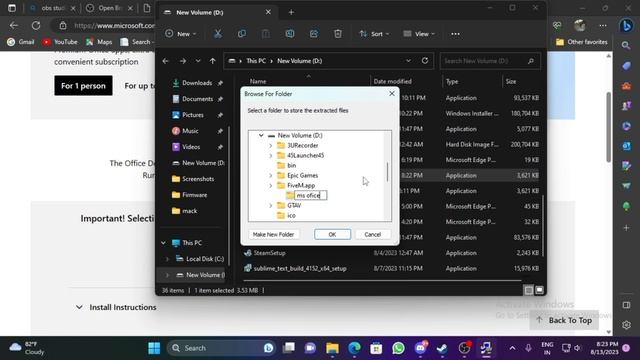Refresh the New Volume (D:) folder view
The height and width of the screenshot is (360, 640).
[425, 60]
